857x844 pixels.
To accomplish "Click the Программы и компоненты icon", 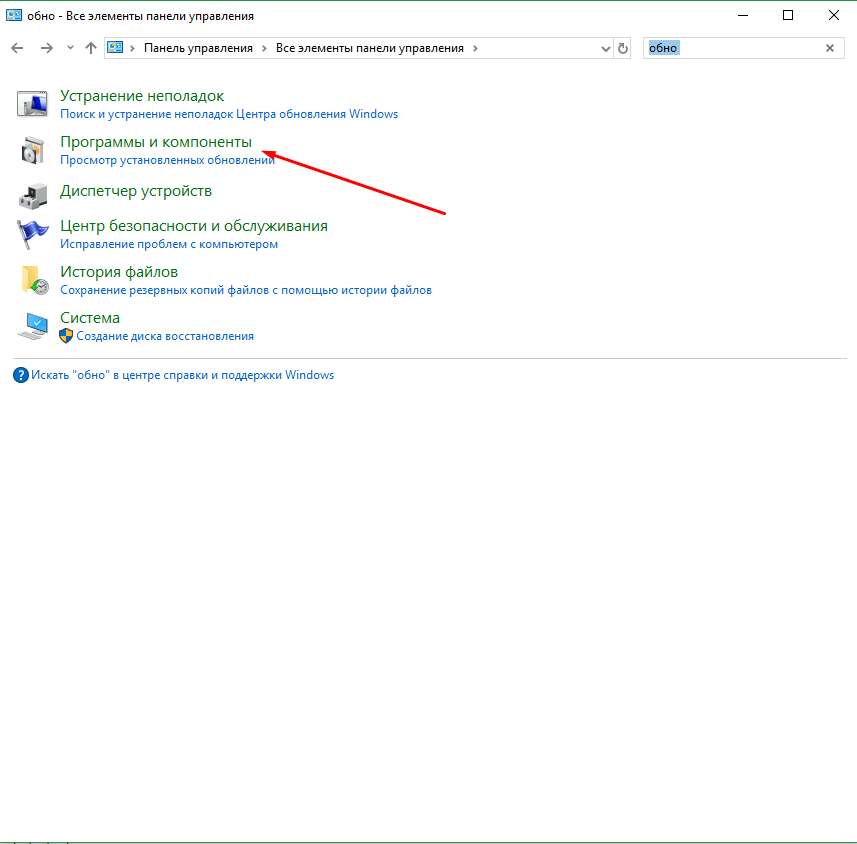I will [32, 150].
